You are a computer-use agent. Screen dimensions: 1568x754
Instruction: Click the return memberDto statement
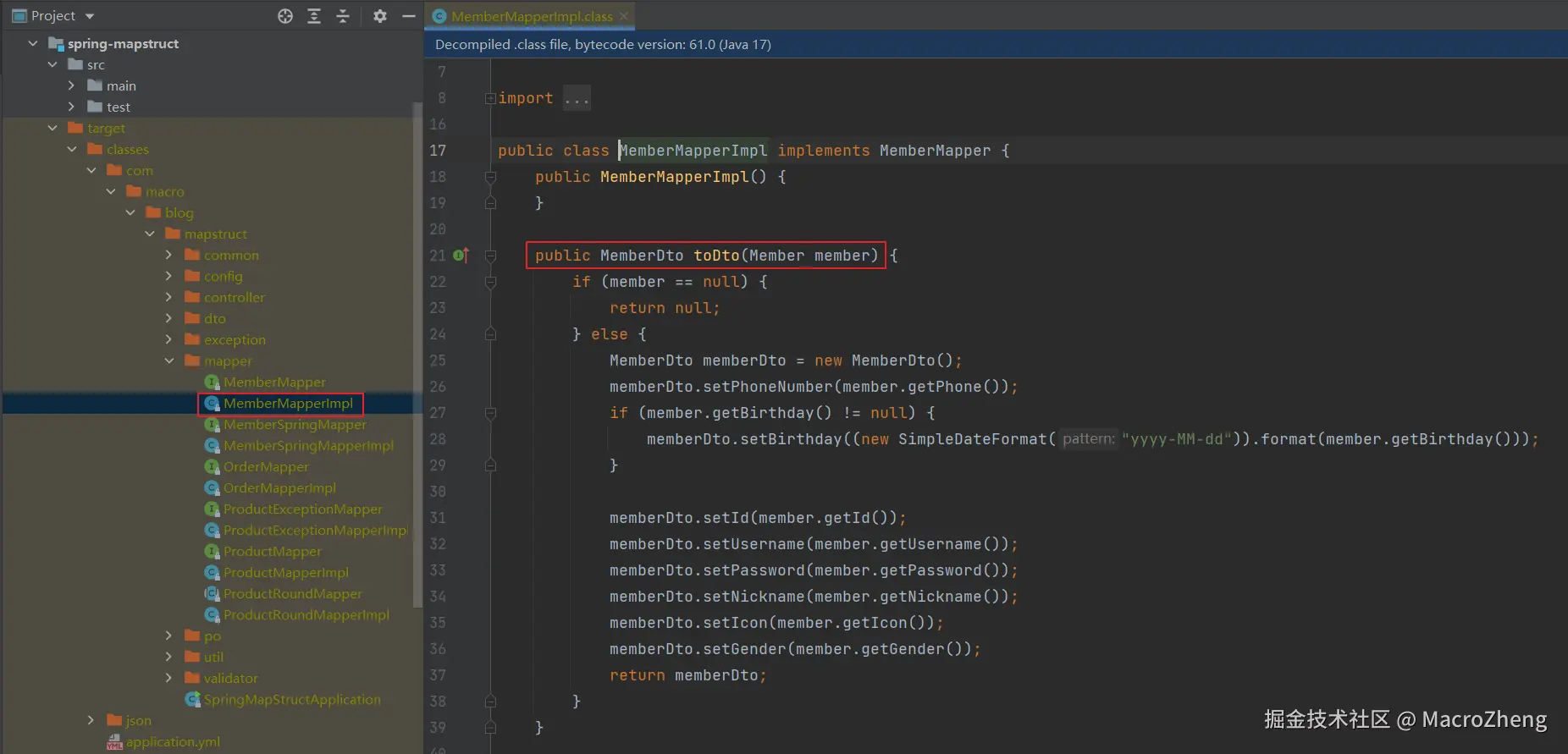(x=687, y=675)
